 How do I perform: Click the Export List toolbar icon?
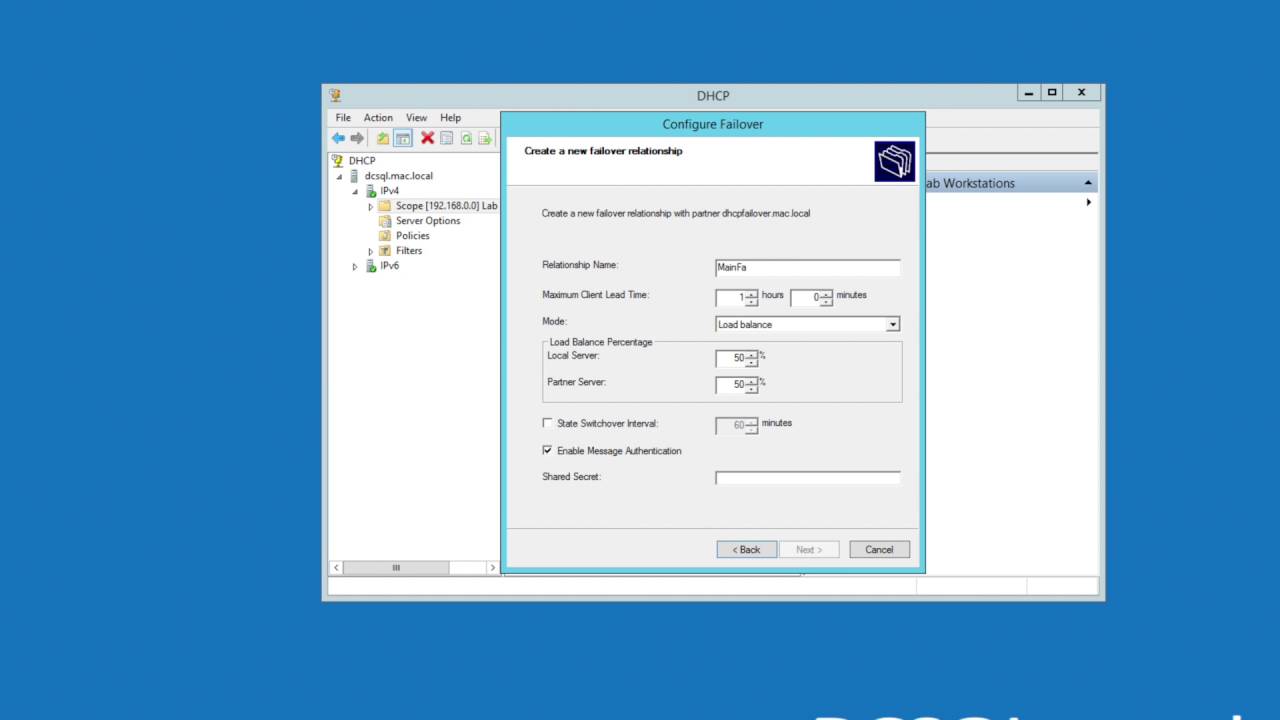[485, 138]
